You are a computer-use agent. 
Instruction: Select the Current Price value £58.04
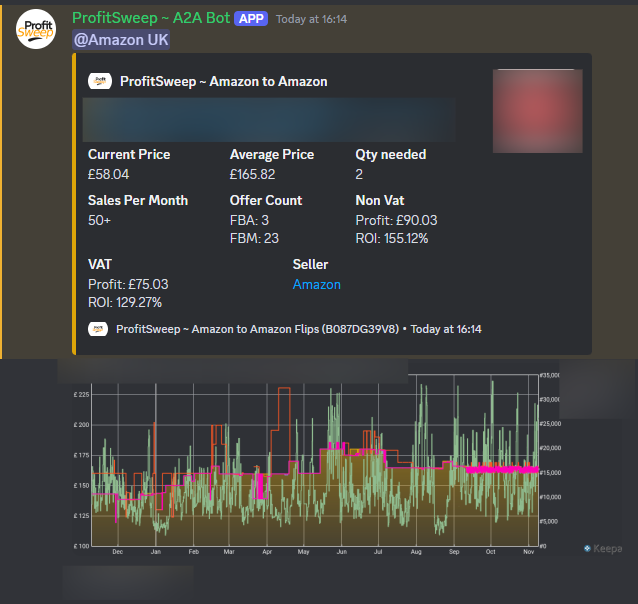(108, 175)
